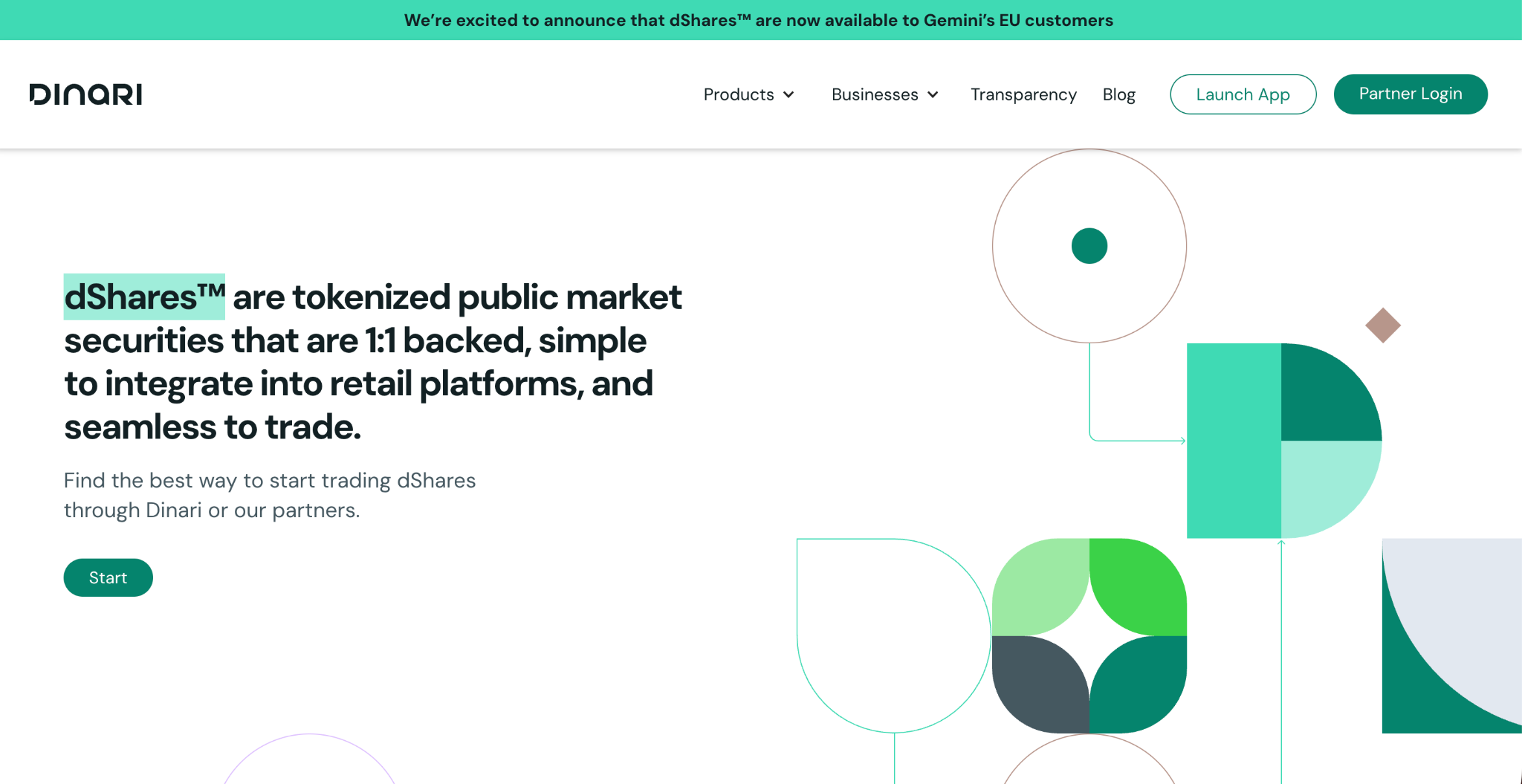The image size is (1522, 784).
Task: Click the 'Find the best way to start trading' text
Action: [x=269, y=495]
